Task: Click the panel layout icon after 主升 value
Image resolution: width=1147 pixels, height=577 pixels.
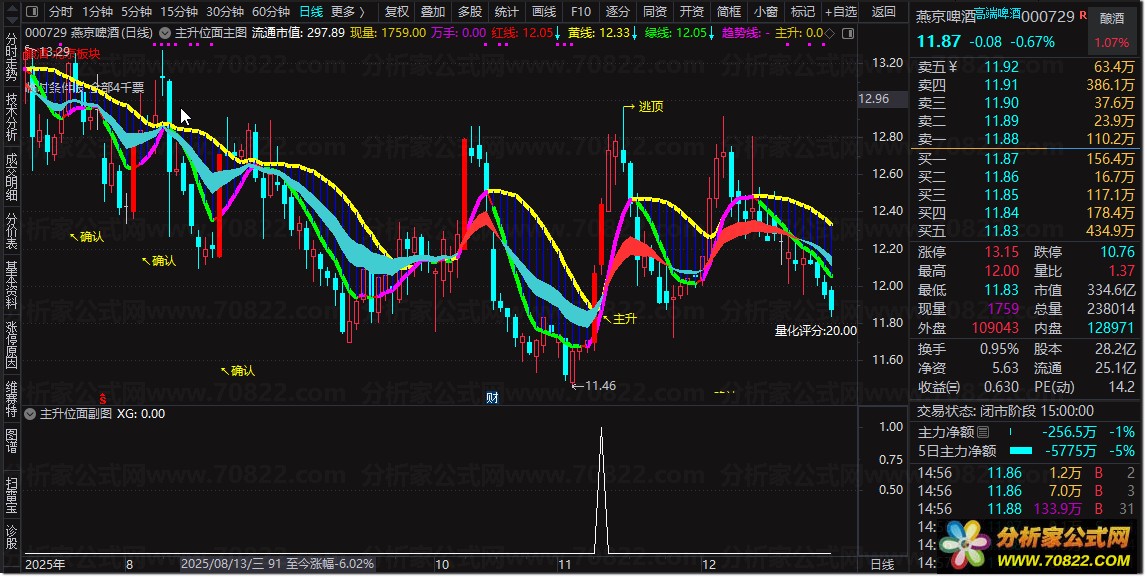Action: point(848,33)
